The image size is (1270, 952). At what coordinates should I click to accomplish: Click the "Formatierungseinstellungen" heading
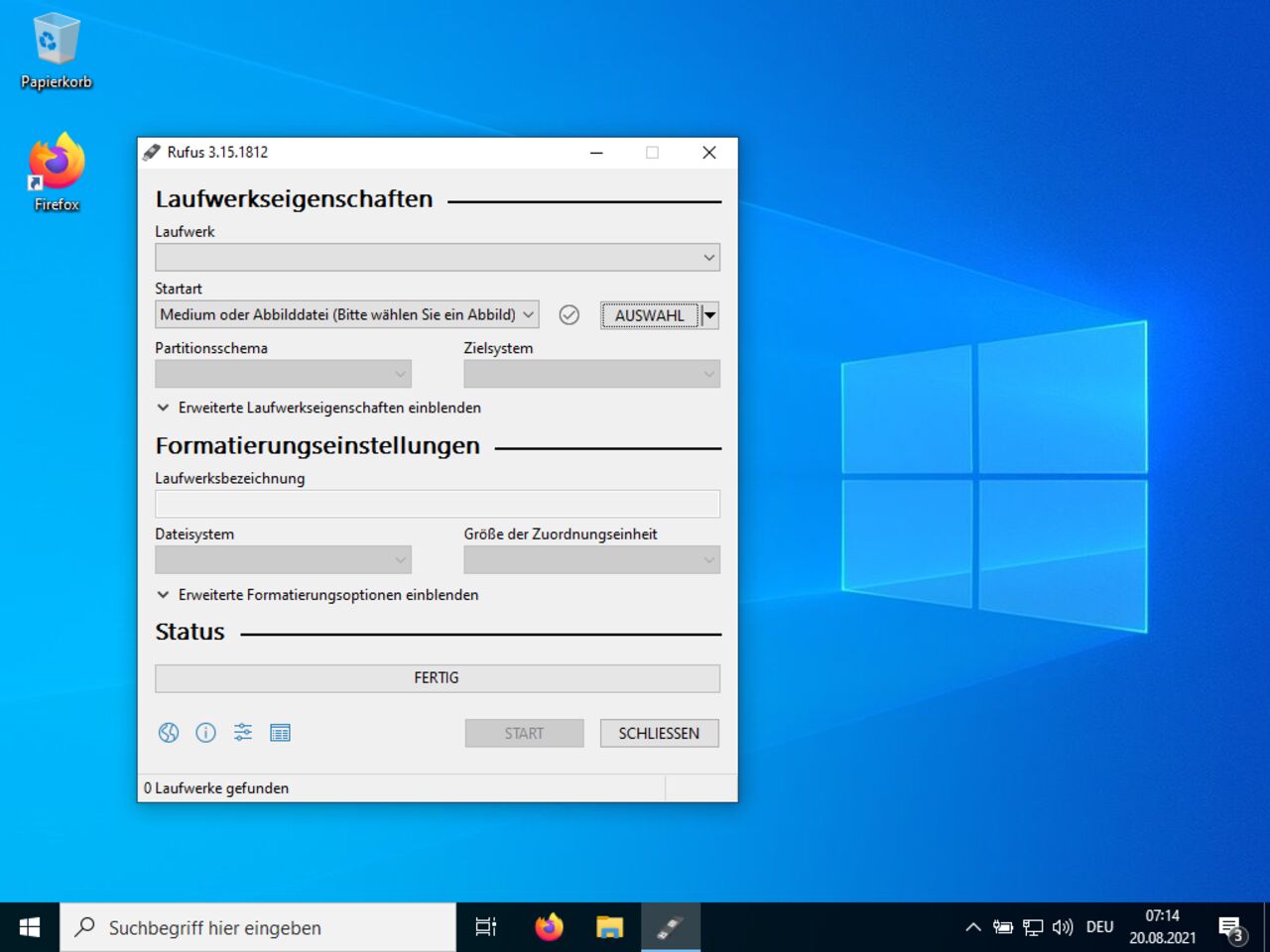[x=317, y=446]
